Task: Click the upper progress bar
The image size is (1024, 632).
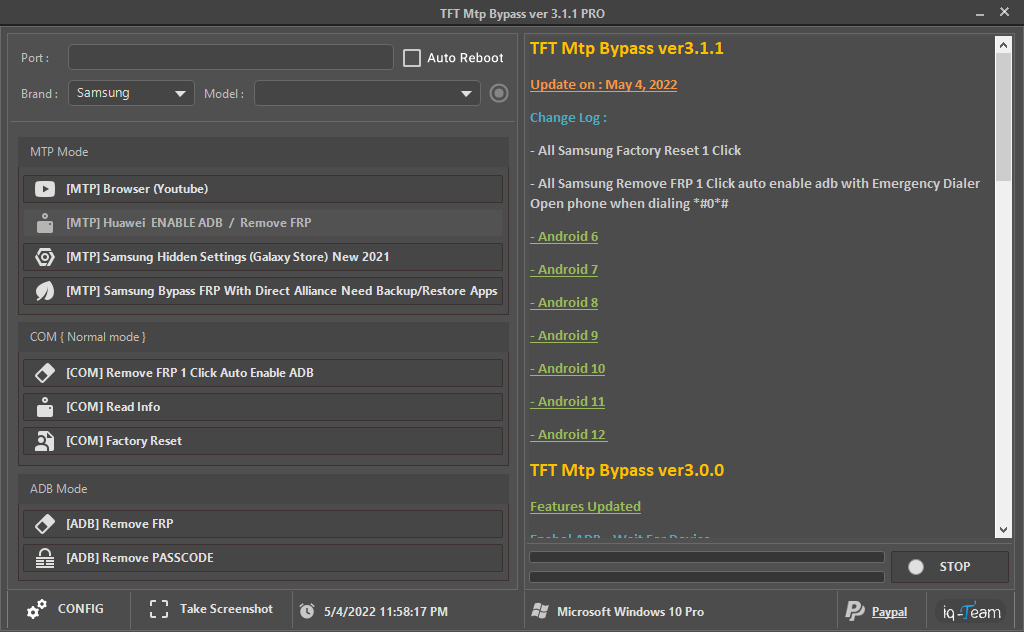Action: [707, 557]
